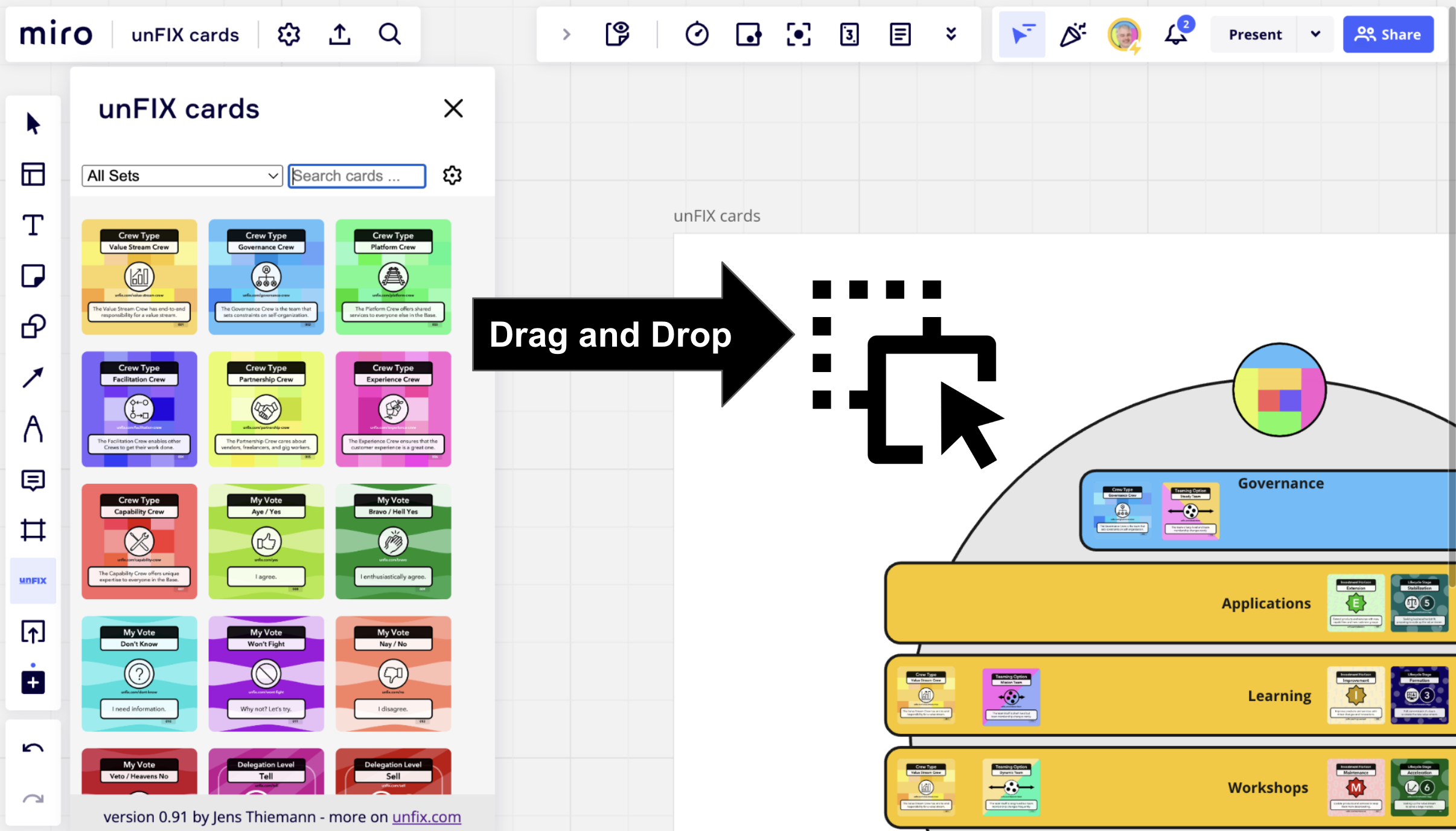
Task: Select the Value Stream Crew card in panel
Action: tap(139, 277)
